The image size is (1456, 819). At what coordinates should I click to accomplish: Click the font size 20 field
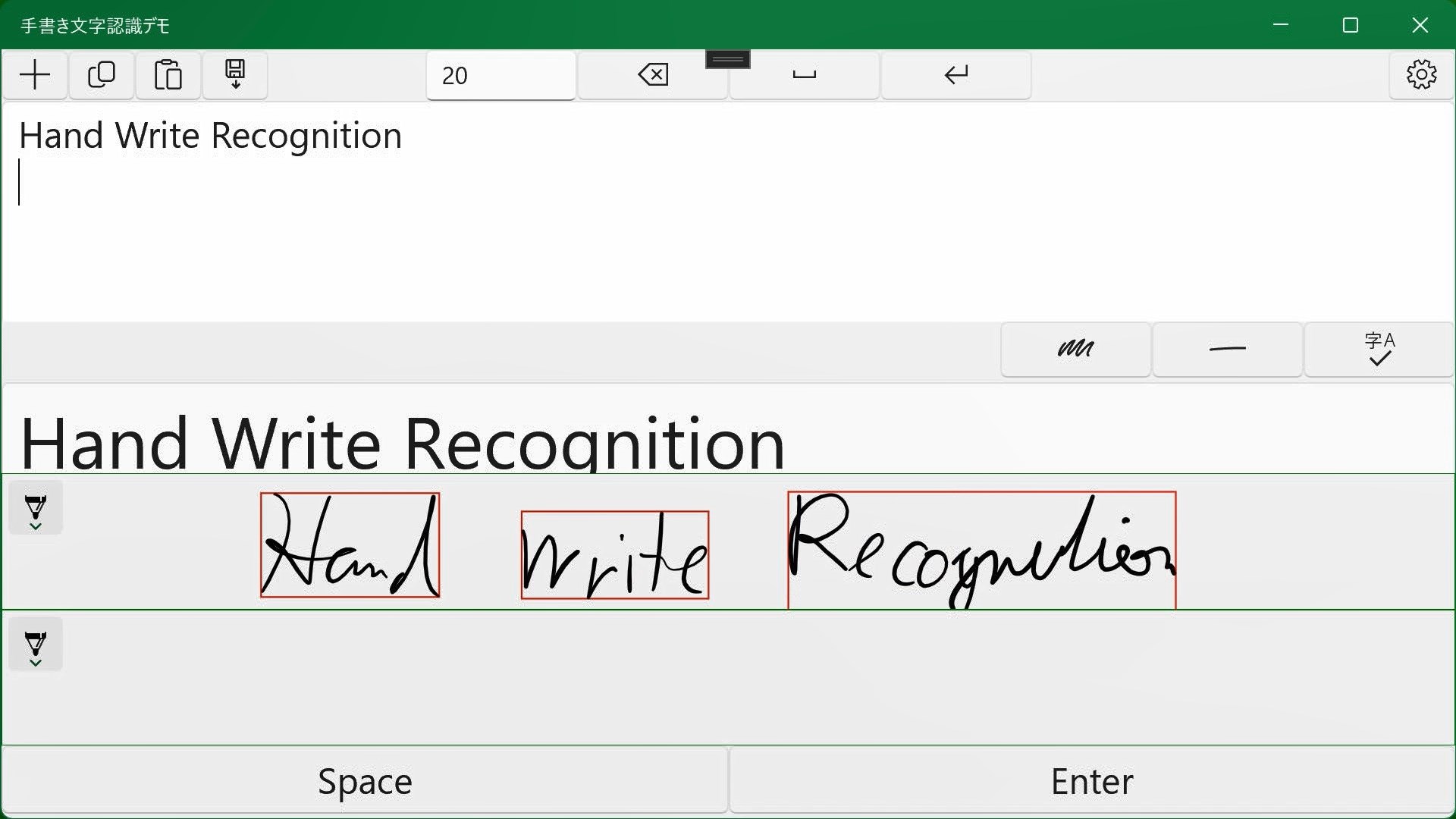click(500, 75)
